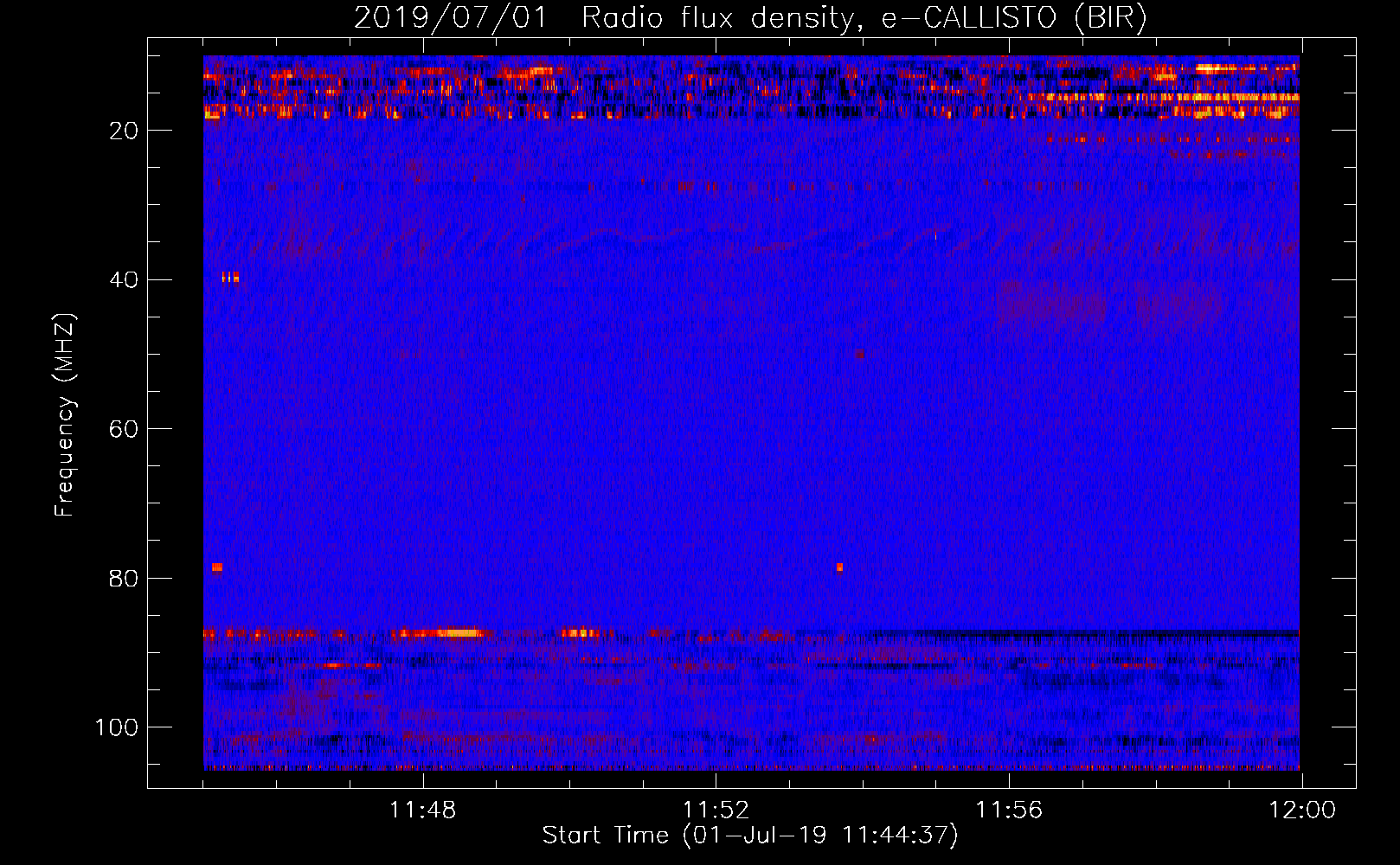Click the '80' frequency tick label

click(125, 579)
